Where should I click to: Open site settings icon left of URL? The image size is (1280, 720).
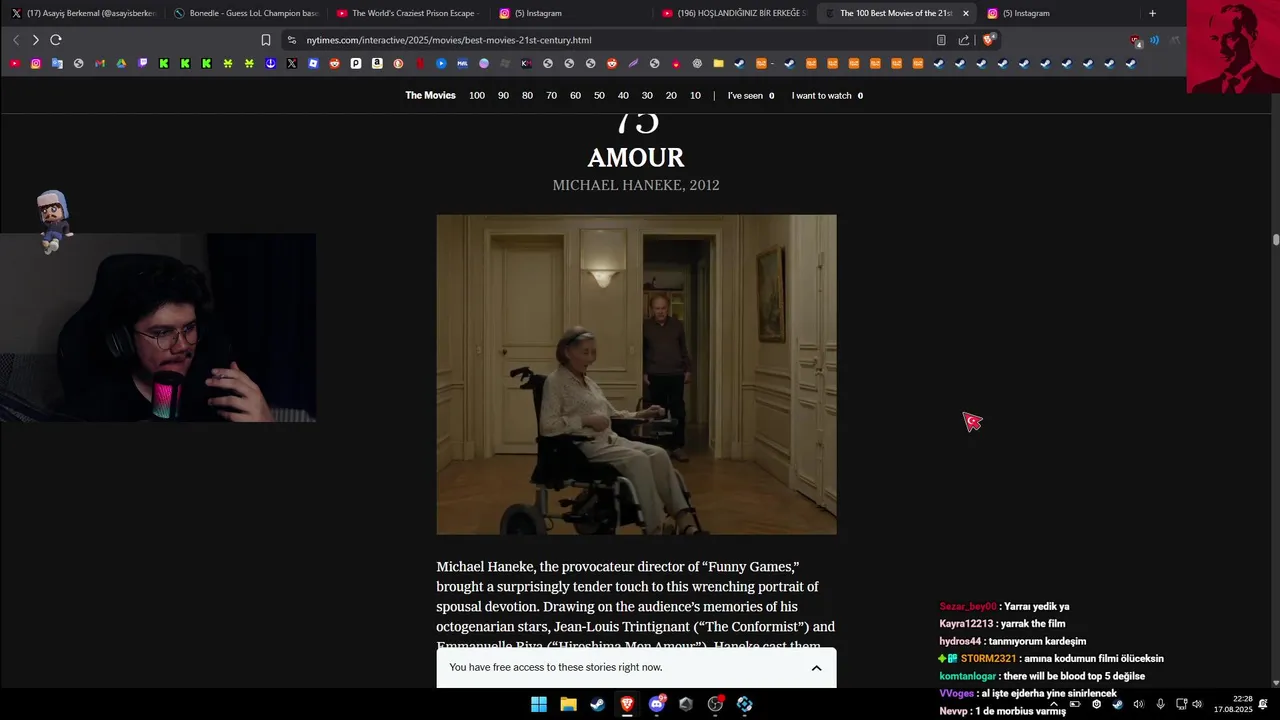[x=291, y=40]
